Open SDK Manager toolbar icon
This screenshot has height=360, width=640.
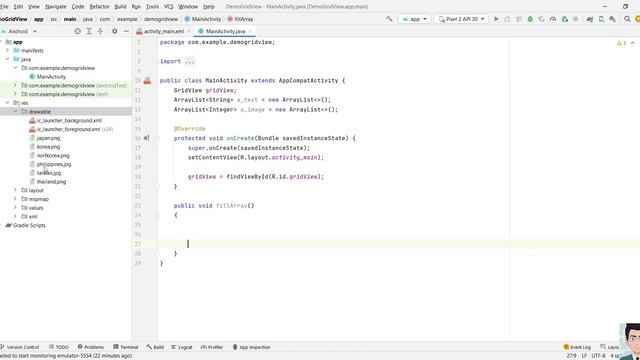[x=613, y=19]
